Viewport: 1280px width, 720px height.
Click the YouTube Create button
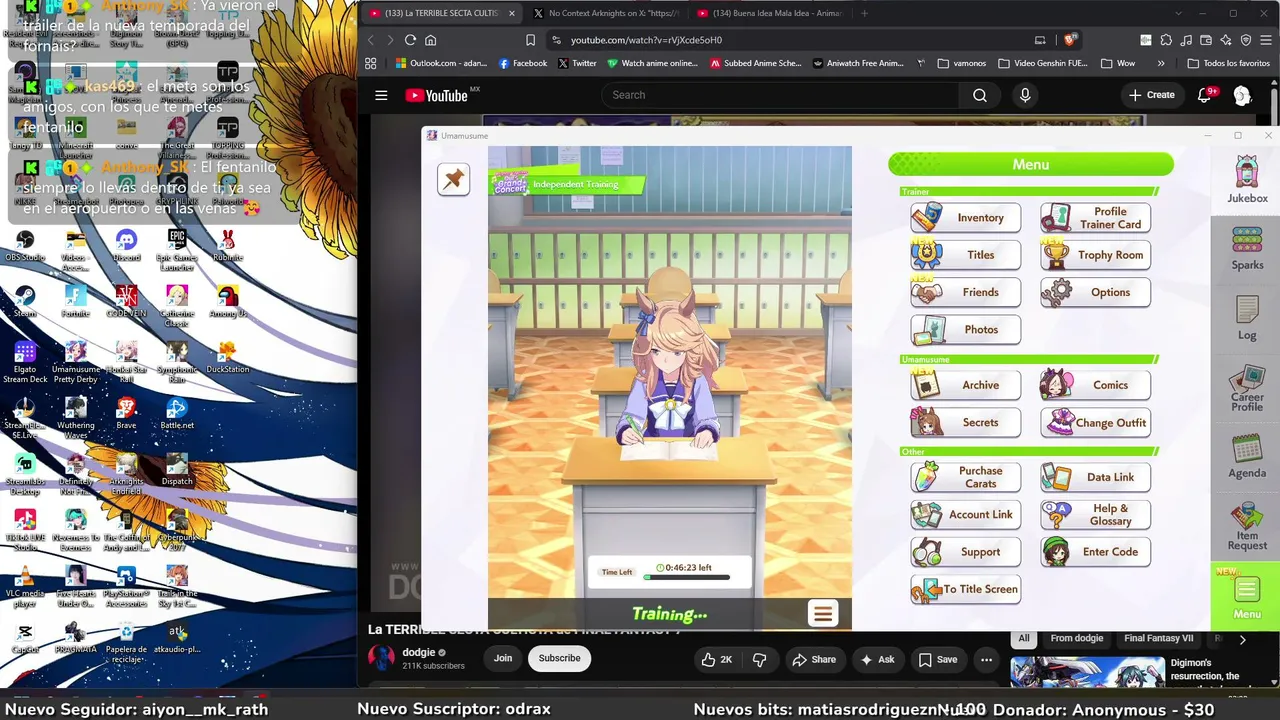[1152, 95]
